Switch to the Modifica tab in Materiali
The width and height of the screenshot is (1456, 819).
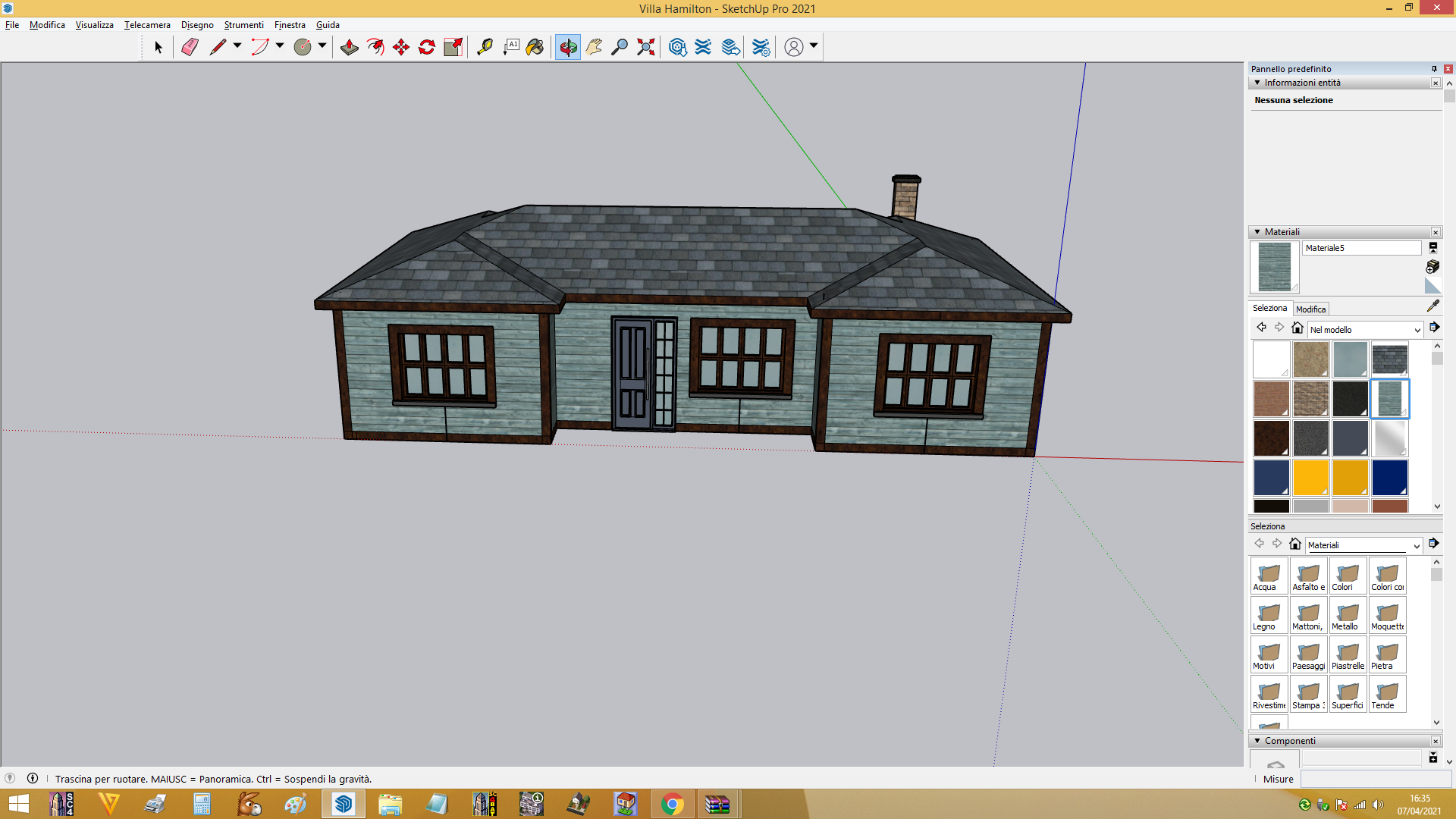(1310, 309)
